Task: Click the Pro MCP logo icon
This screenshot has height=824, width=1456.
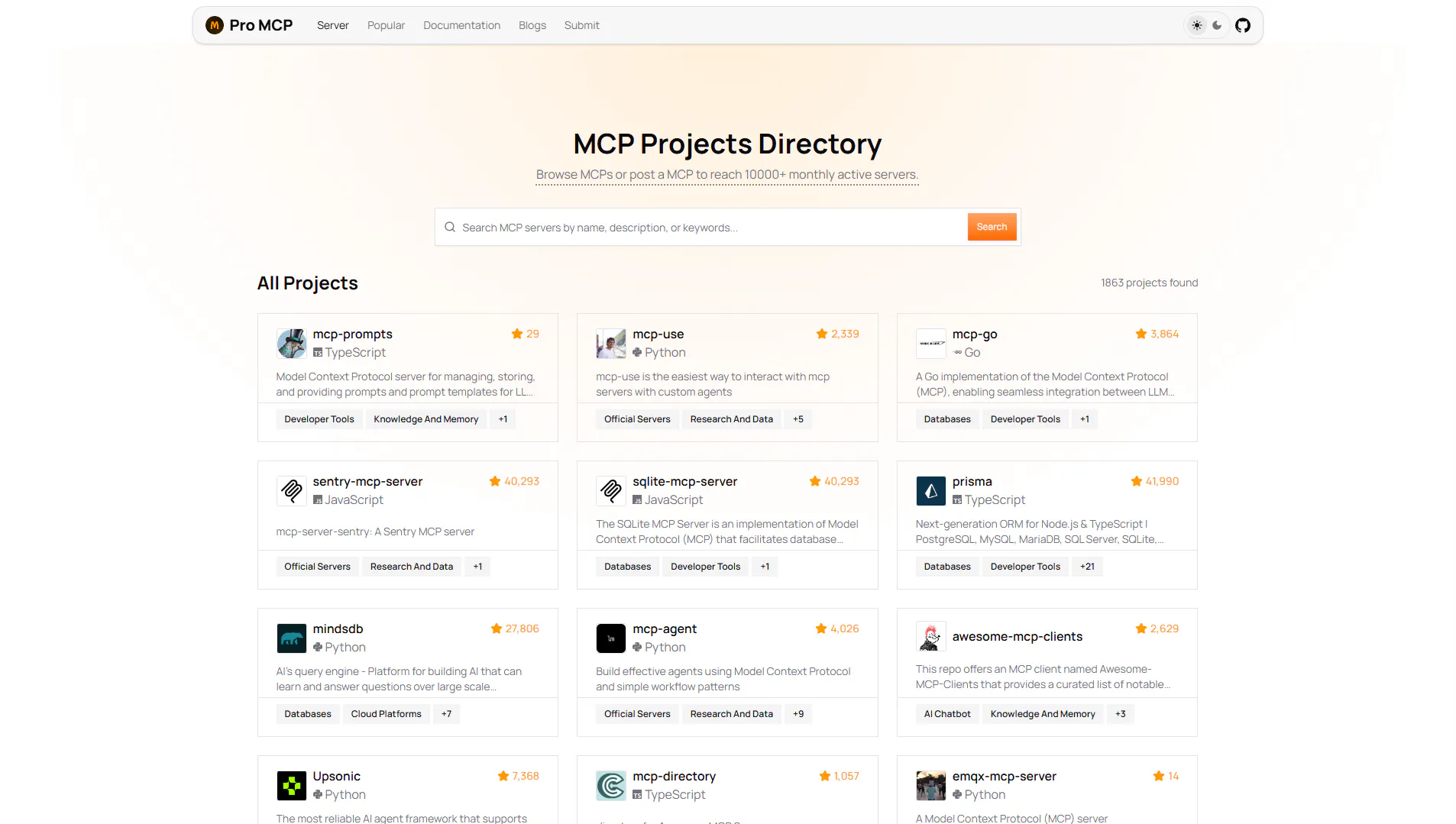Action: (215, 25)
